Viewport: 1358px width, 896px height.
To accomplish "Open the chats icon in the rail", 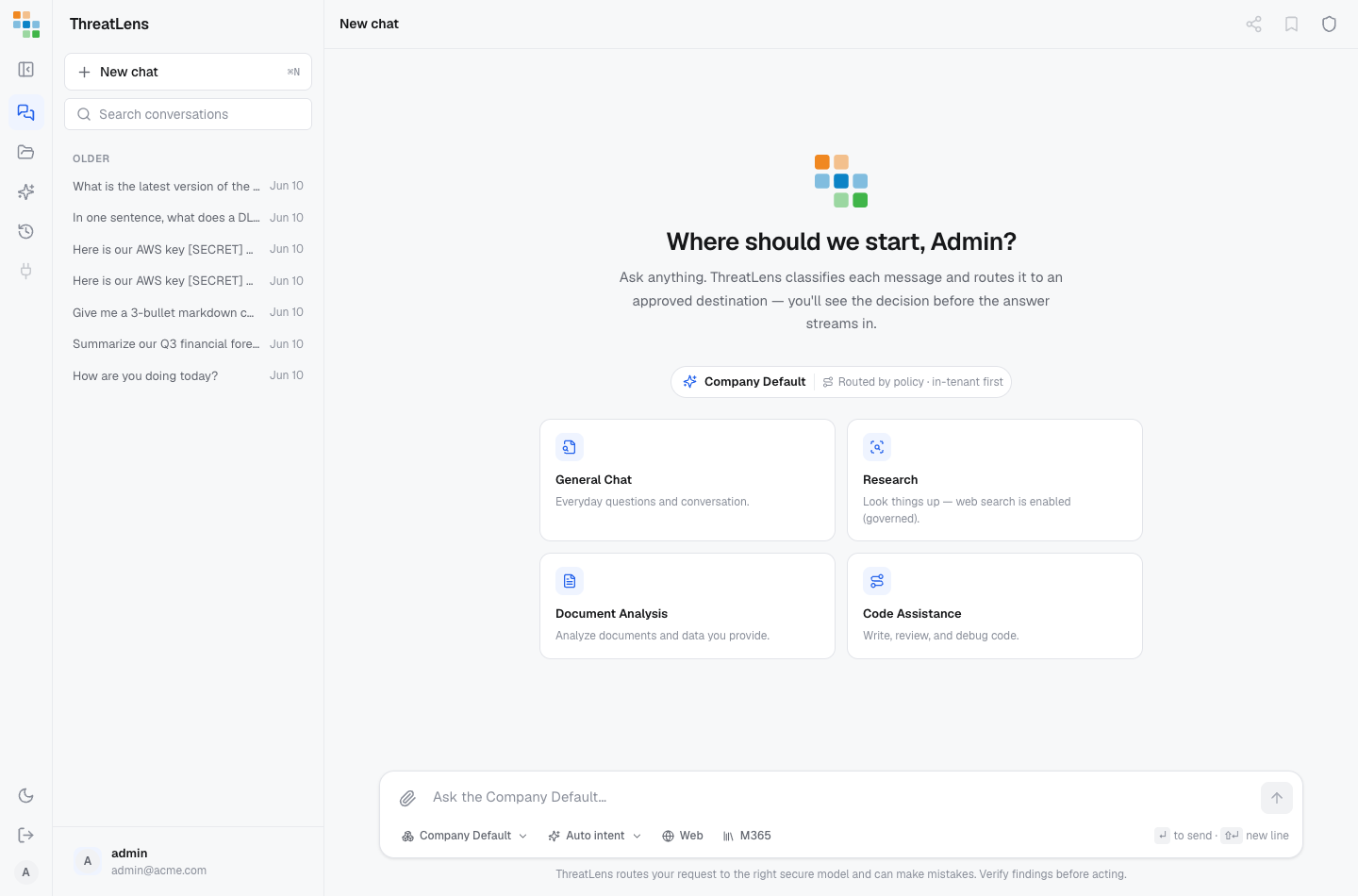I will pyautogui.click(x=26, y=112).
